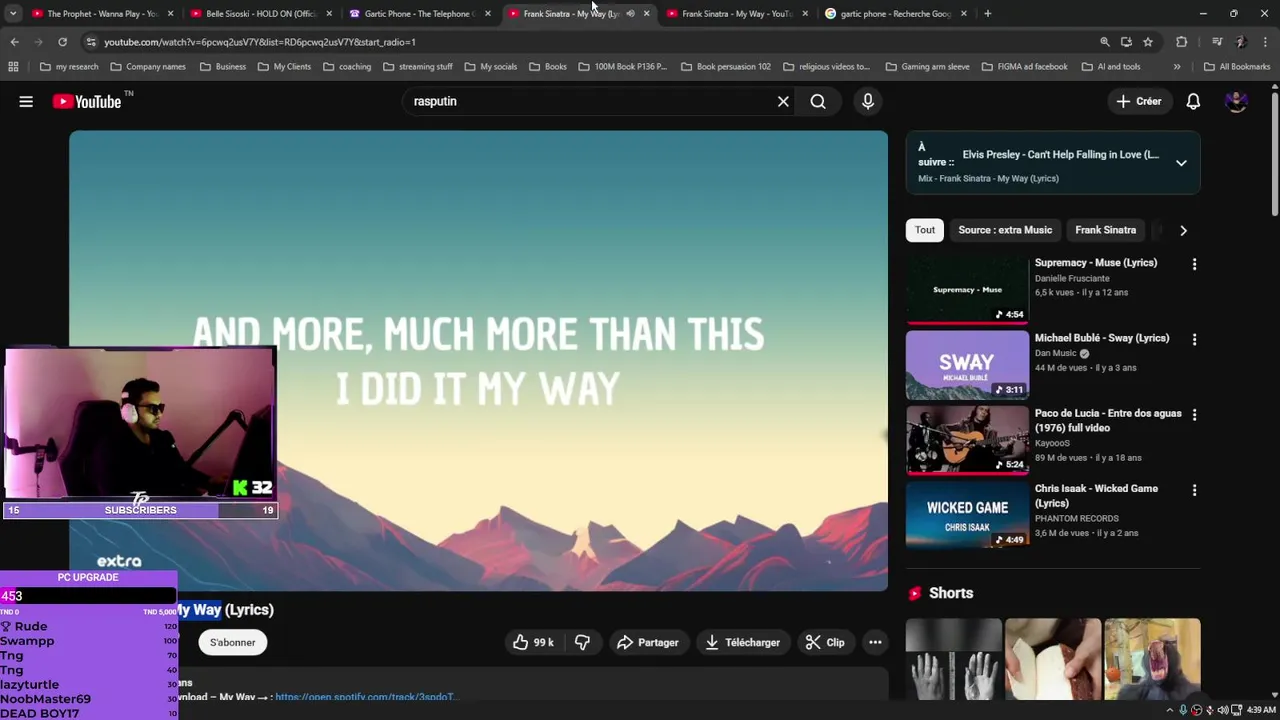The height and width of the screenshot is (720, 1280).
Task: Start voice search with the microphone
Action: coord(868,101)
